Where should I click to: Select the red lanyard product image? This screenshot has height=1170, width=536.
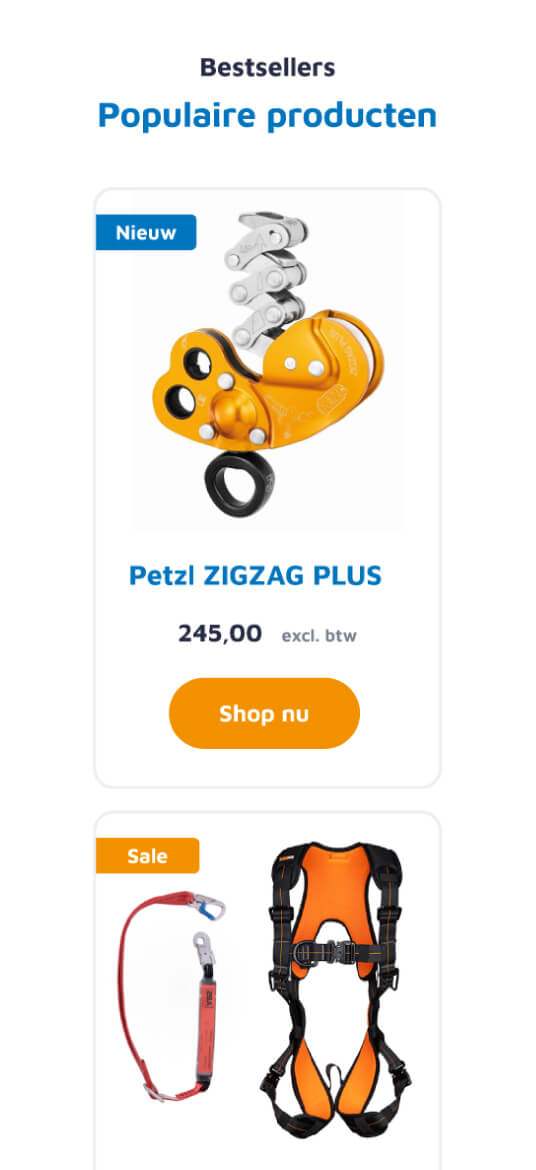click(172, 997)
